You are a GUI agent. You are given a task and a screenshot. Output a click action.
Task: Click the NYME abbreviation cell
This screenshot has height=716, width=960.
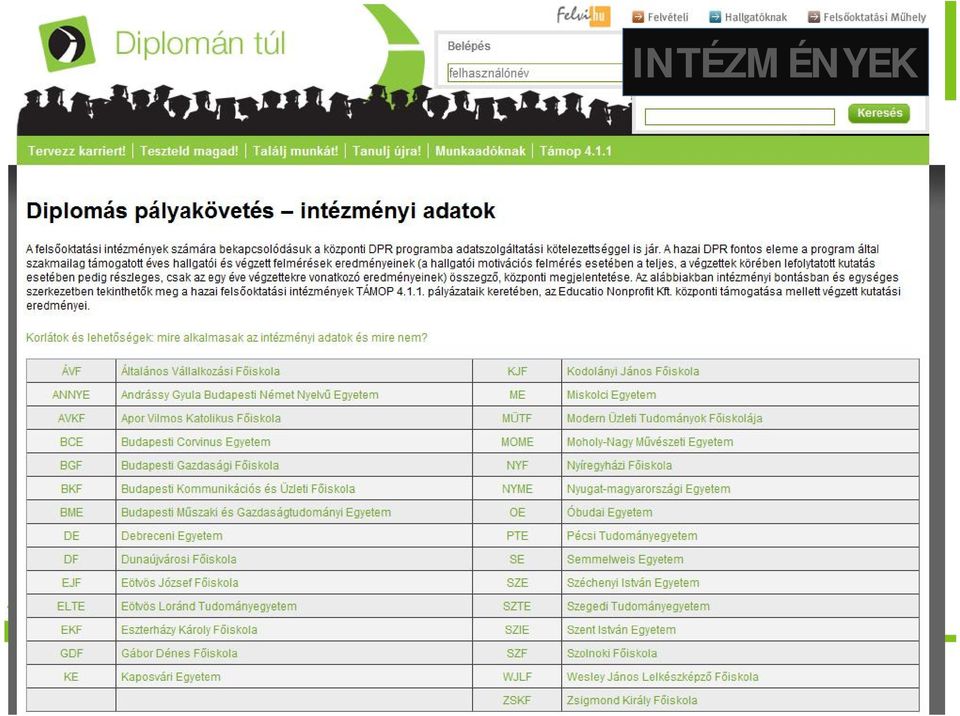[x=517, y=489]
